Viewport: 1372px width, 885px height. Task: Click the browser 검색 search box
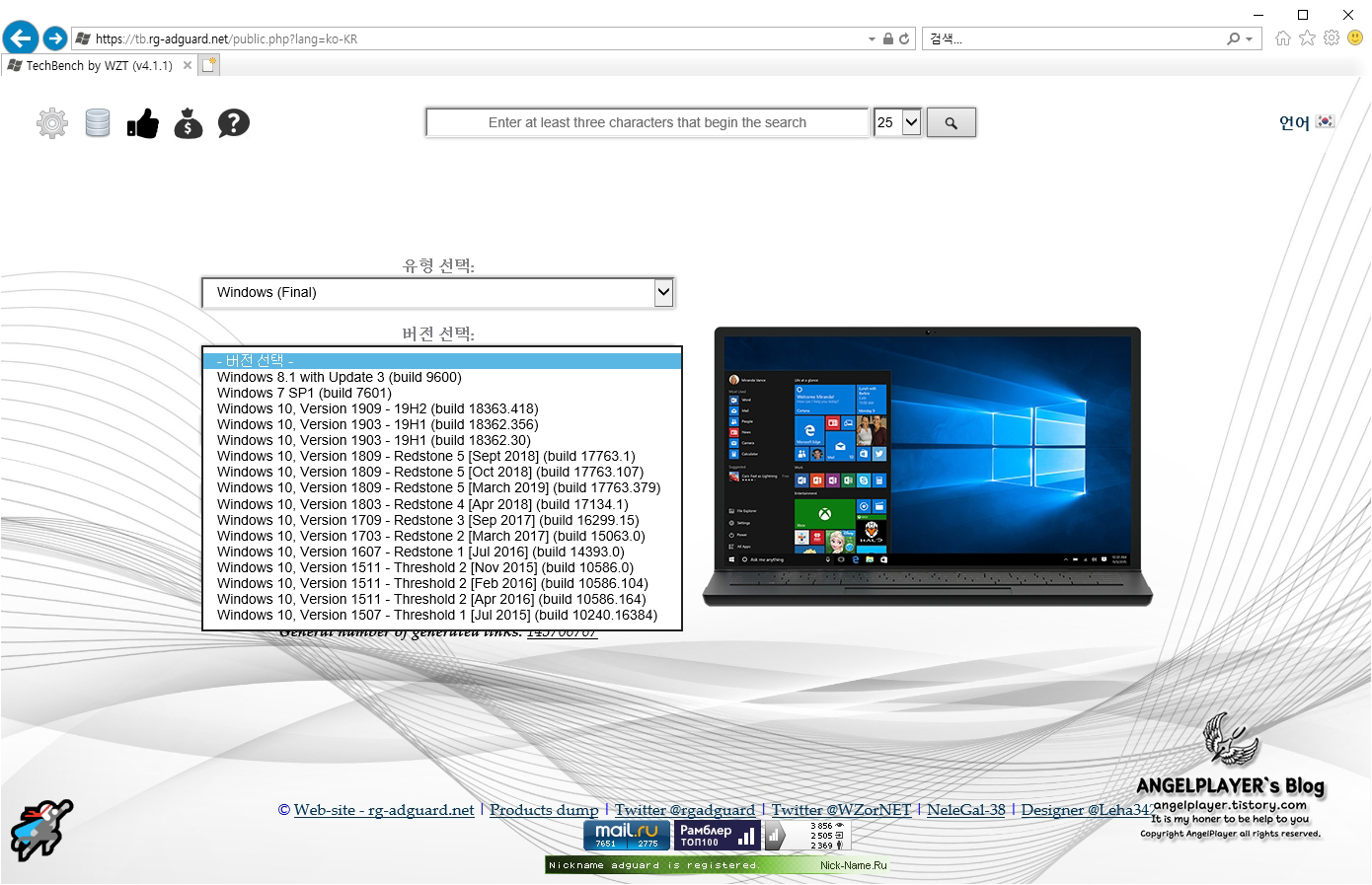pyautogui.click(x=1074, y=39)
